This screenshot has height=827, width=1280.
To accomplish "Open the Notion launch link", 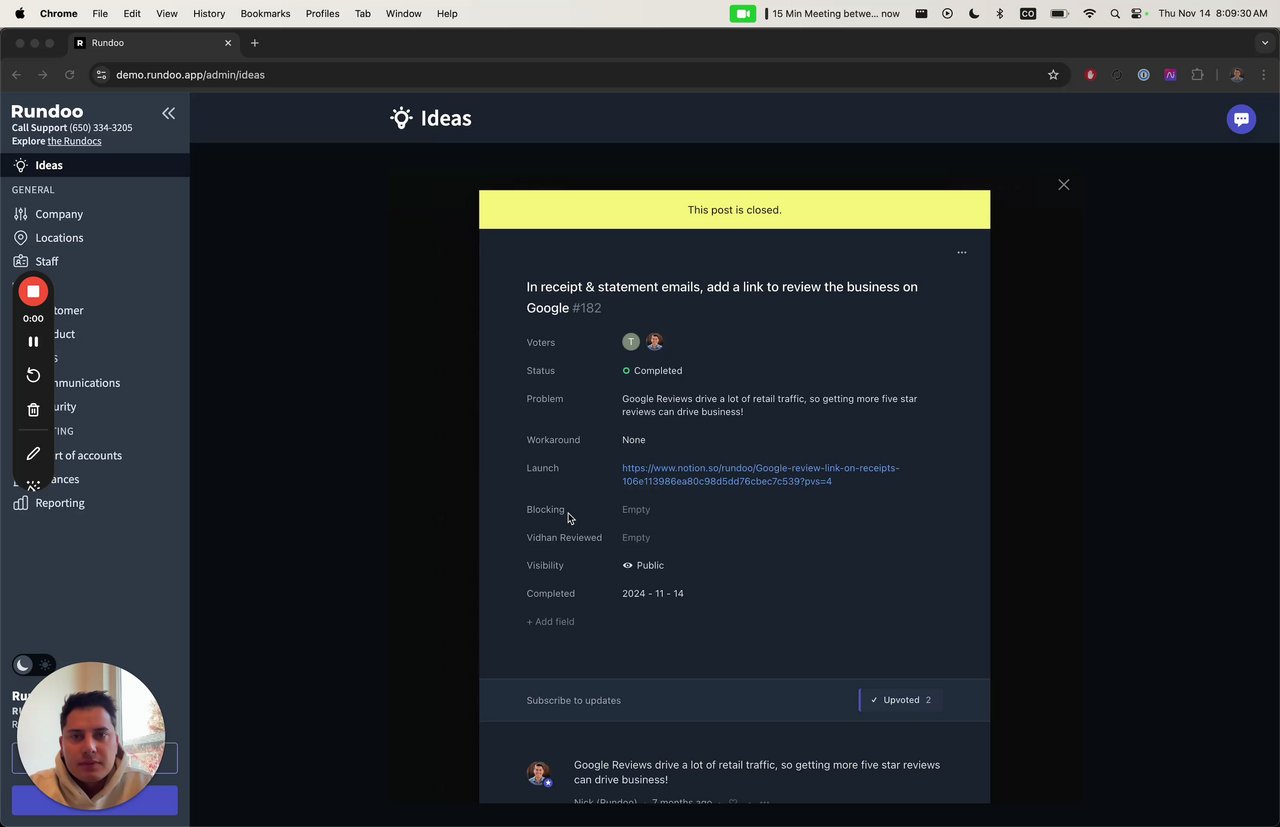I will (x=760, y=475).
